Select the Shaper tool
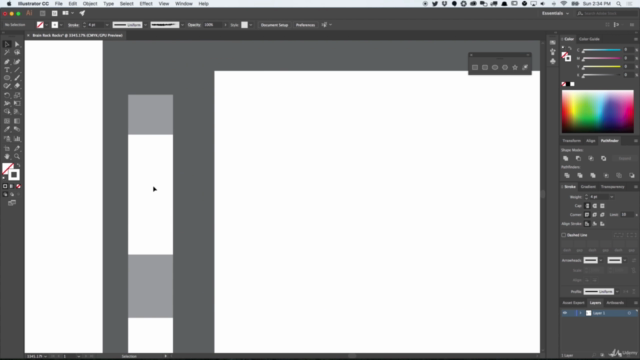 click(x=7, y=86)
